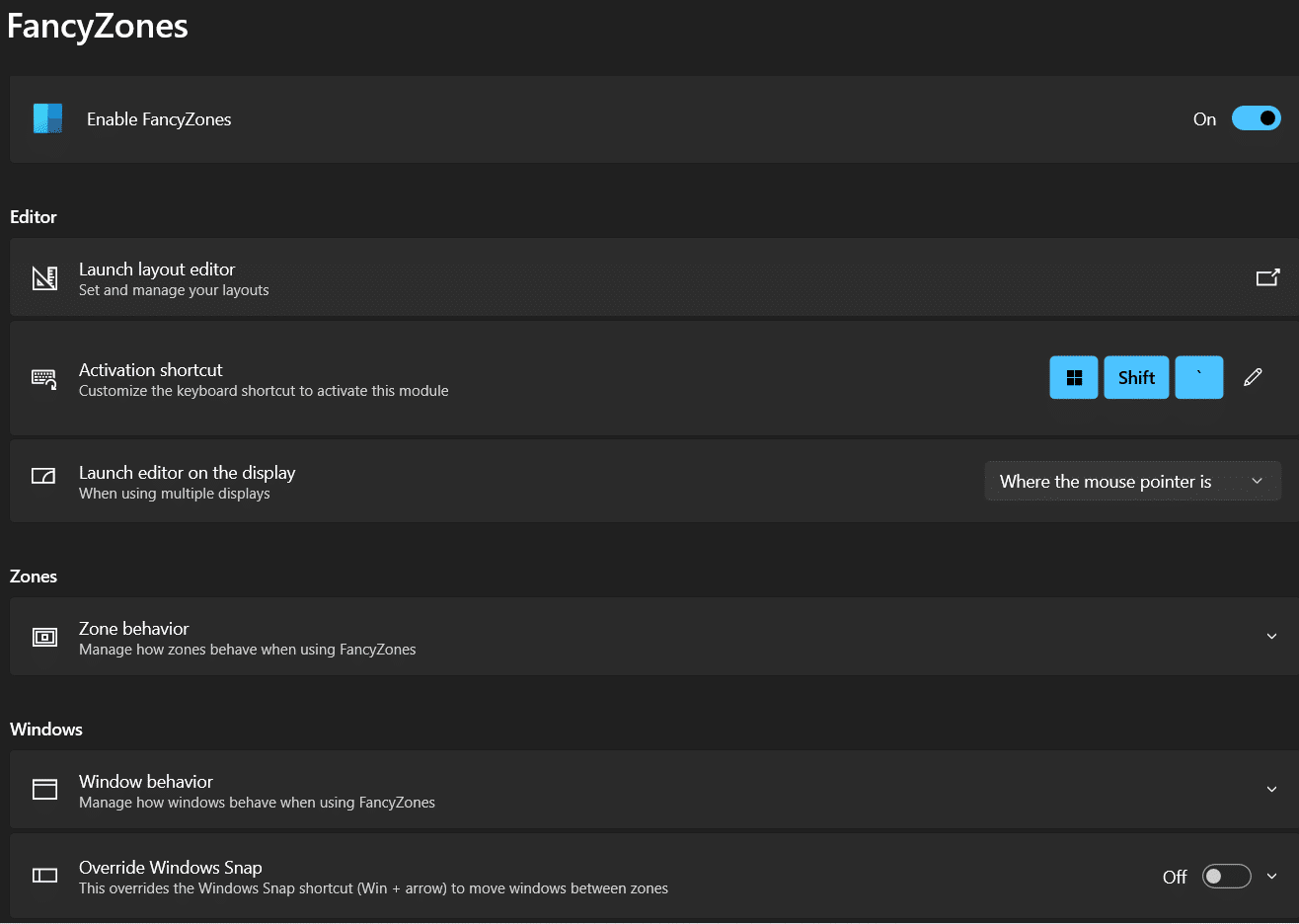Click the Shift shortcut keycap
This screenshot has height=924, width=1299.
coord(1136,377)
